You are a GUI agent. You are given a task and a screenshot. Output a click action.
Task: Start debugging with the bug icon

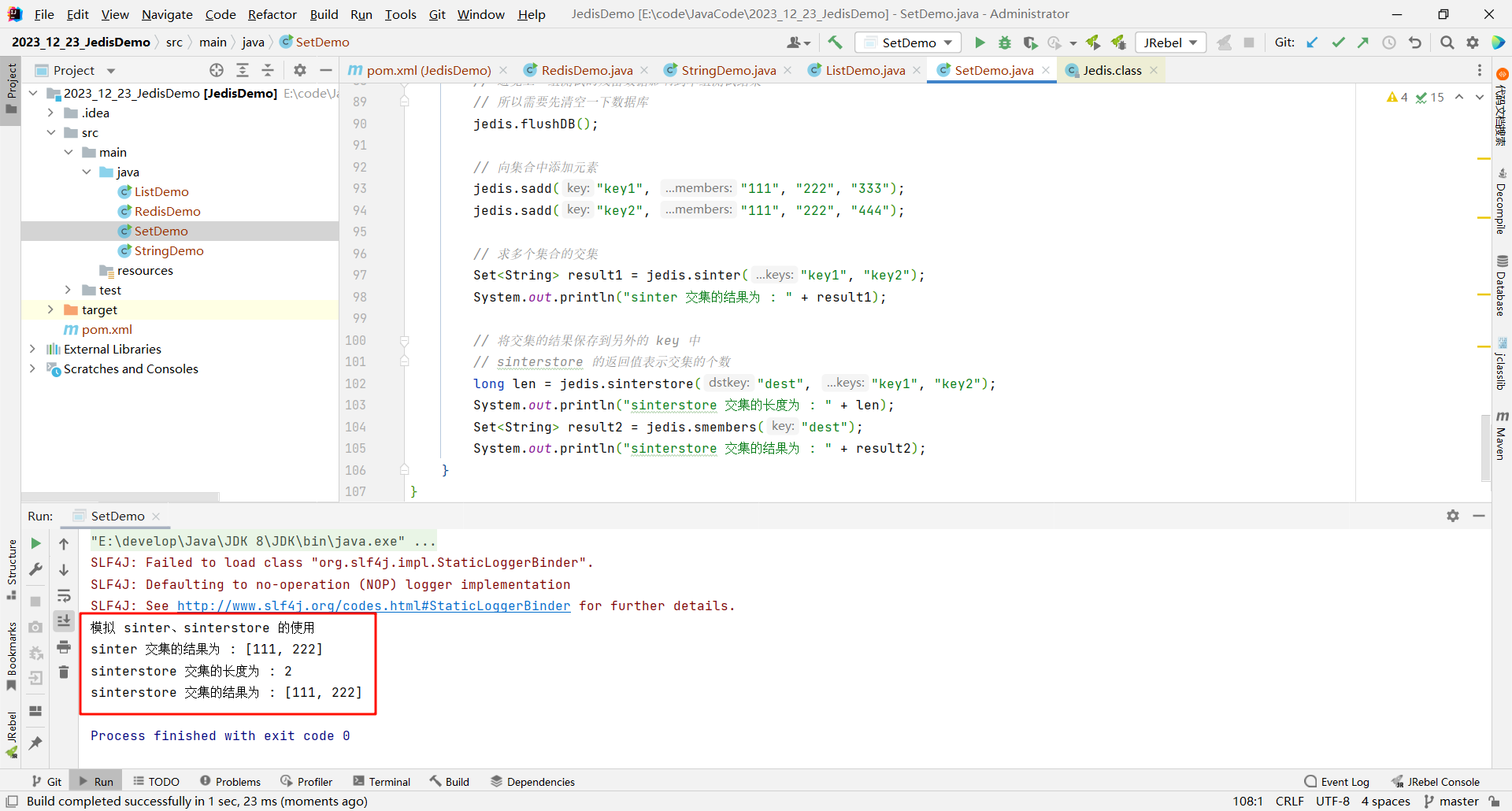(x=1005, y=43)
